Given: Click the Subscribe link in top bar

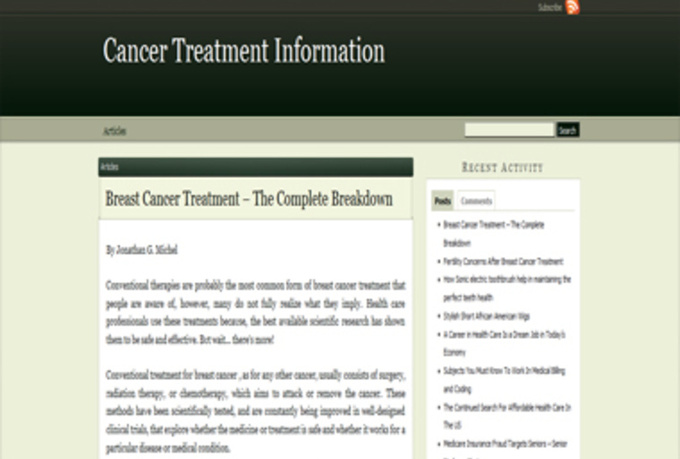Looking at the screenshot, I should pyautogui.click(x=550, y=7).
